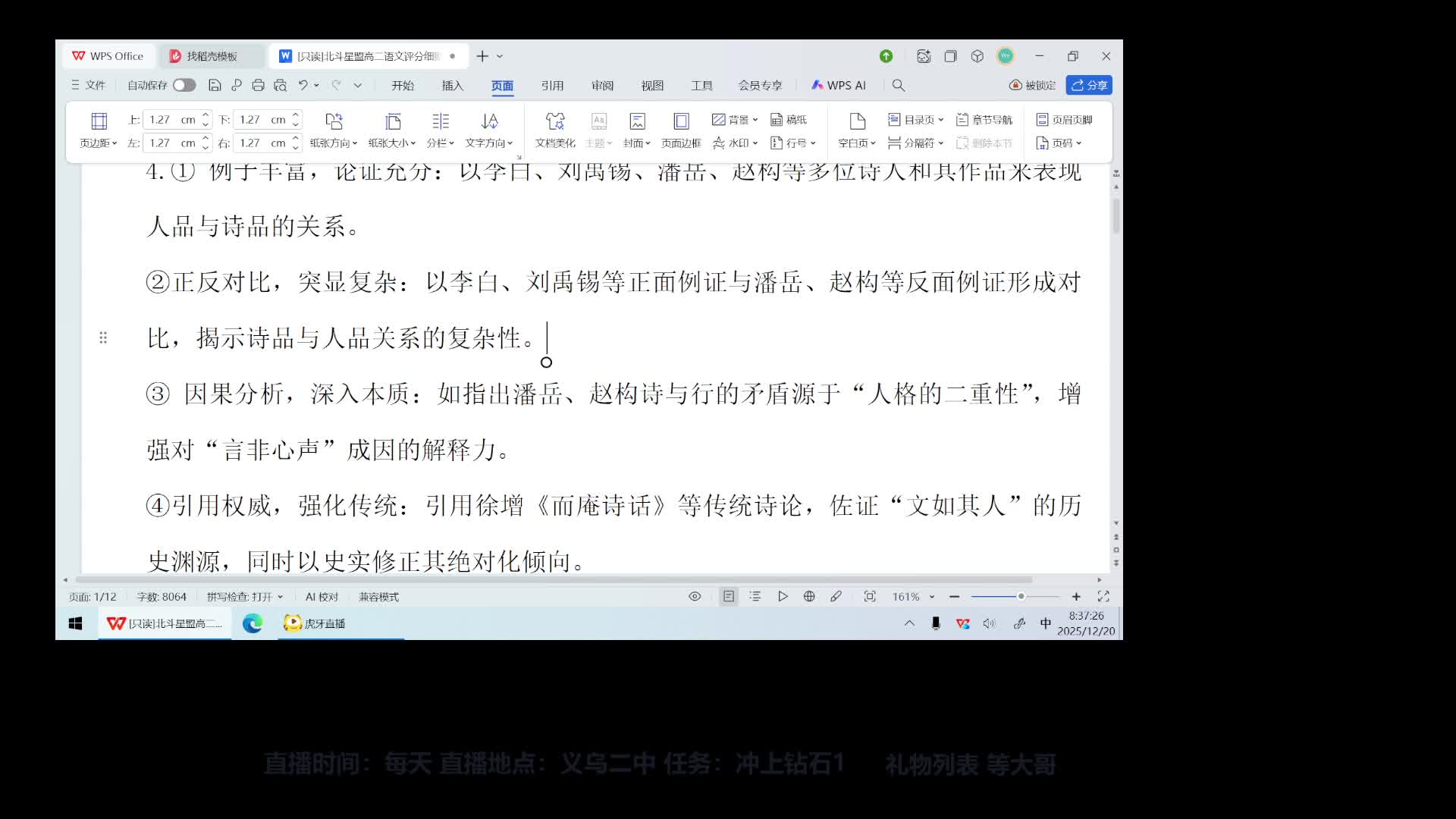Switch to page layout view in the status bar
Image resolution: width=1456 pixels, height=819 pixels.
(728, 597)
